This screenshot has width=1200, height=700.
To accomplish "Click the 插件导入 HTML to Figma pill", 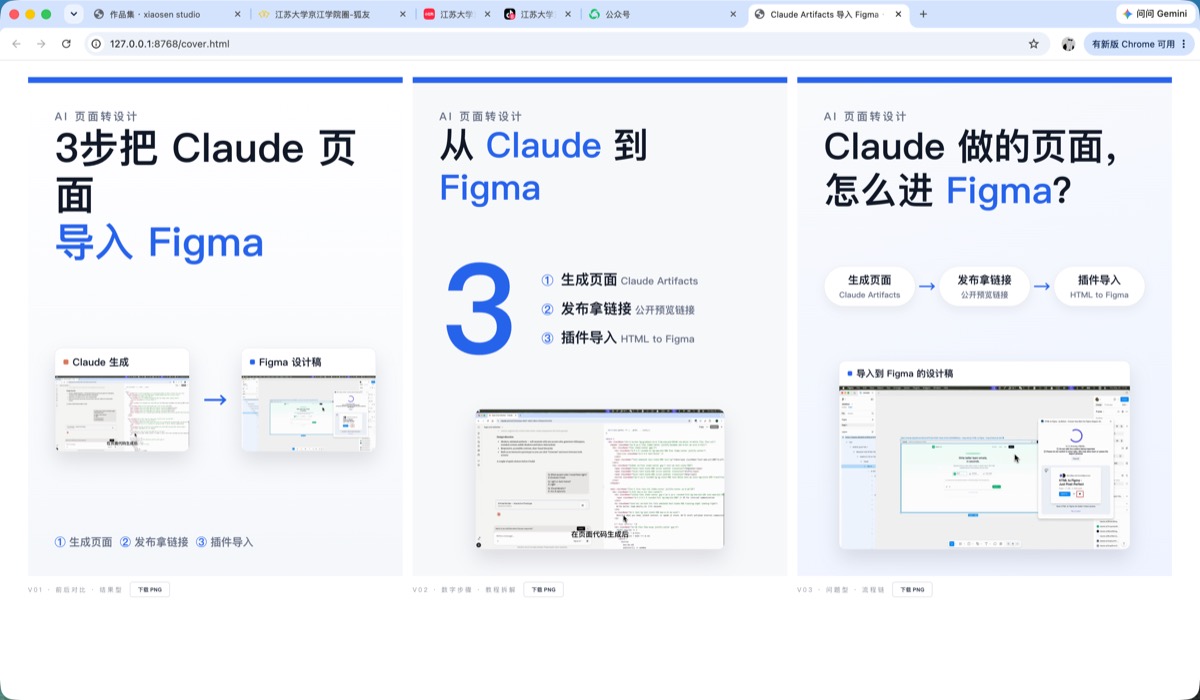I will [x=1099, y=286].
